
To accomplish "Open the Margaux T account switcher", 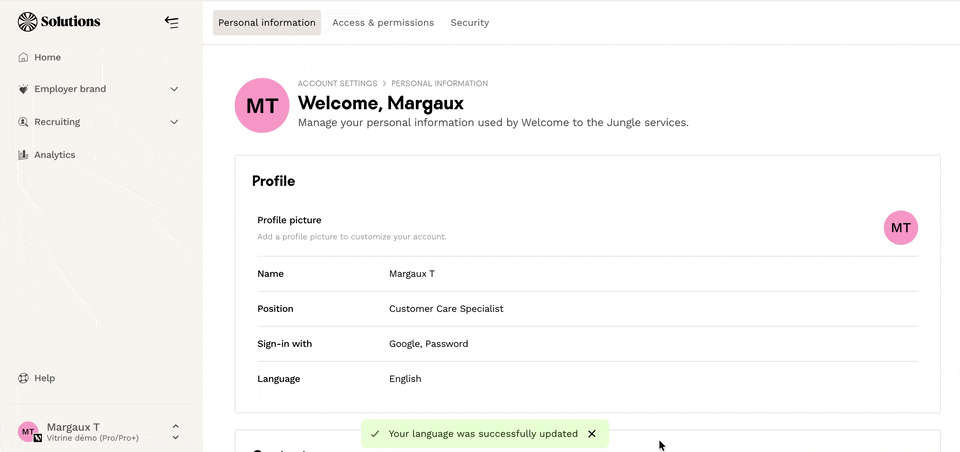I will point(176,431).
